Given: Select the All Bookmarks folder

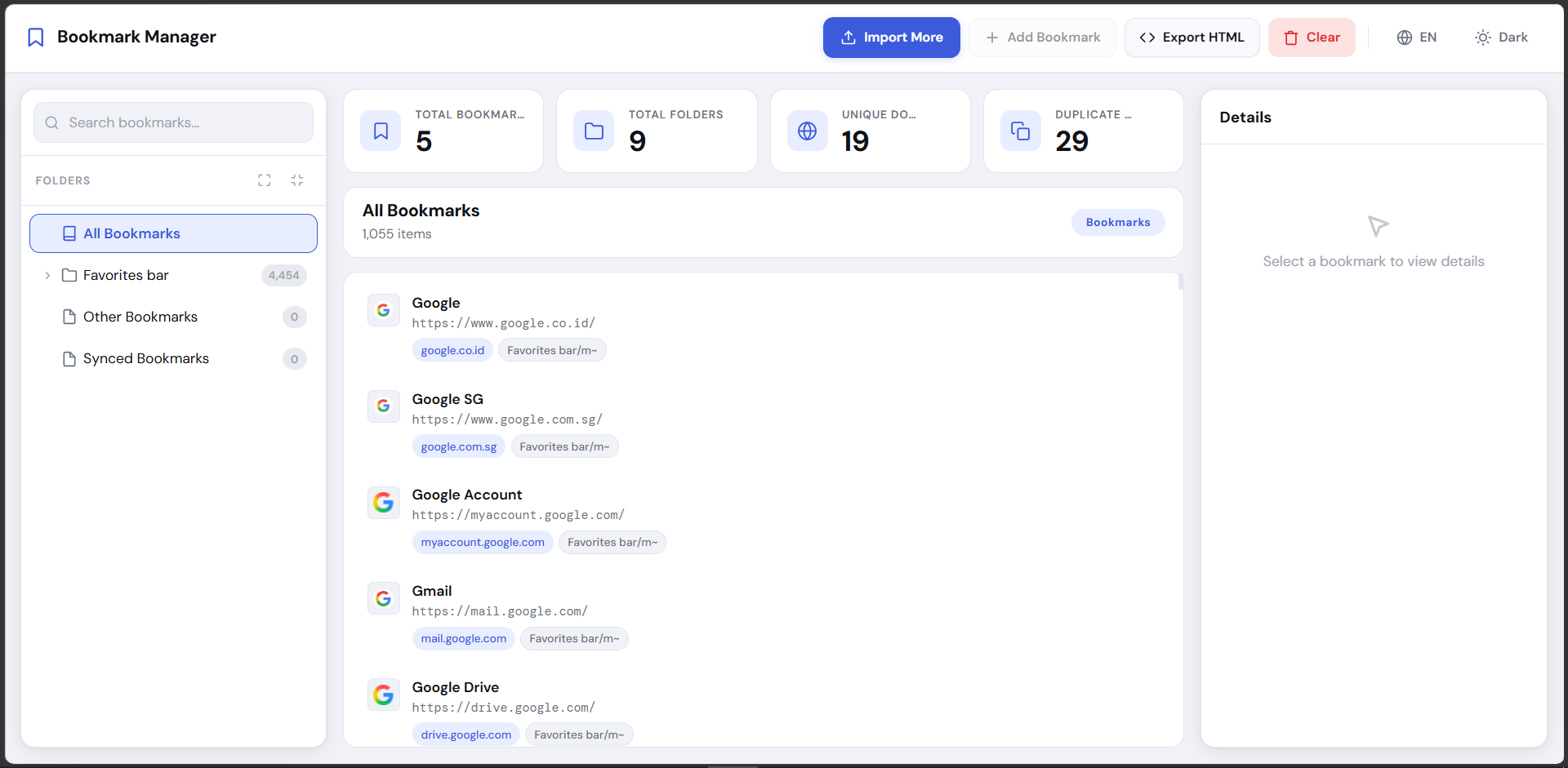Looking at the screenshot, I should click(173, 233).
